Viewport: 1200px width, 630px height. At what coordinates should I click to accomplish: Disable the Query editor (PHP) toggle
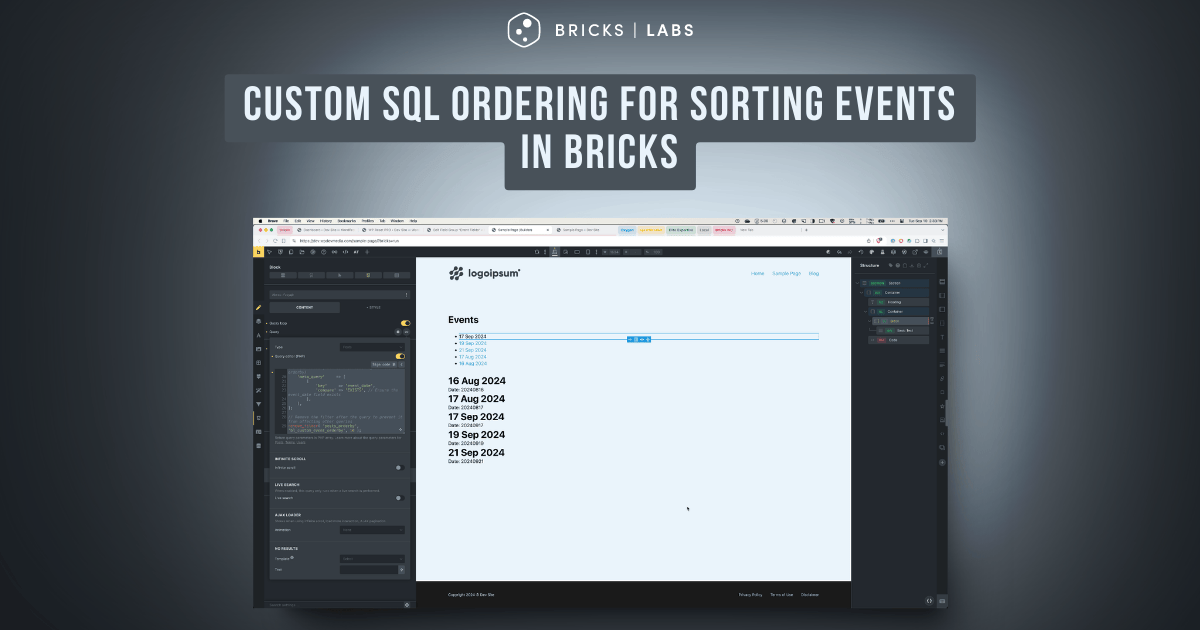click(400, 356)
